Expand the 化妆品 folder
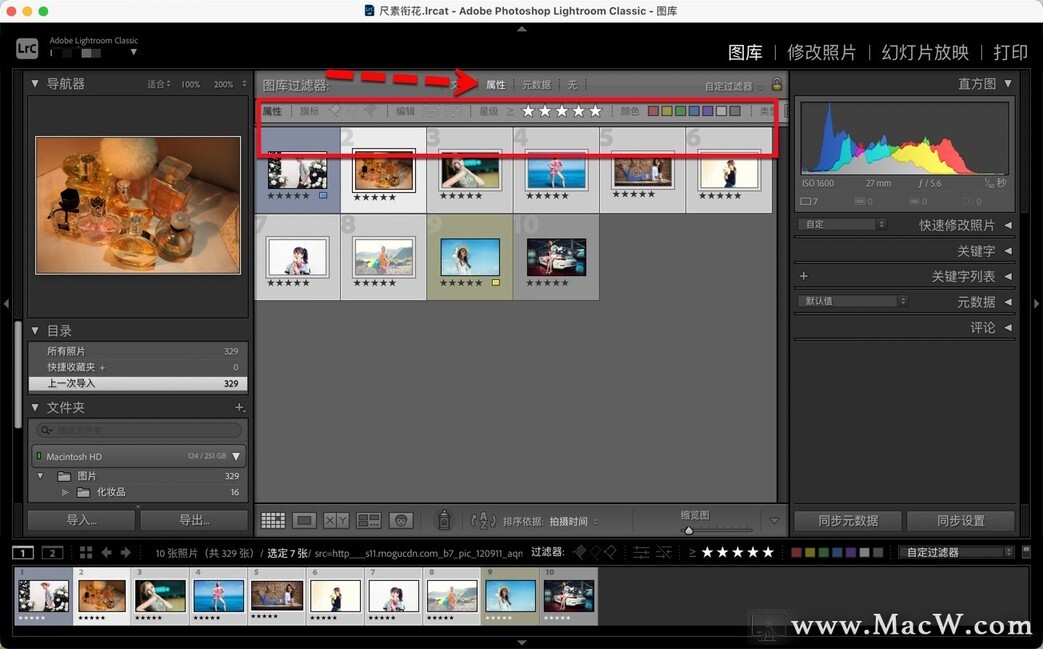 point(66,493)
